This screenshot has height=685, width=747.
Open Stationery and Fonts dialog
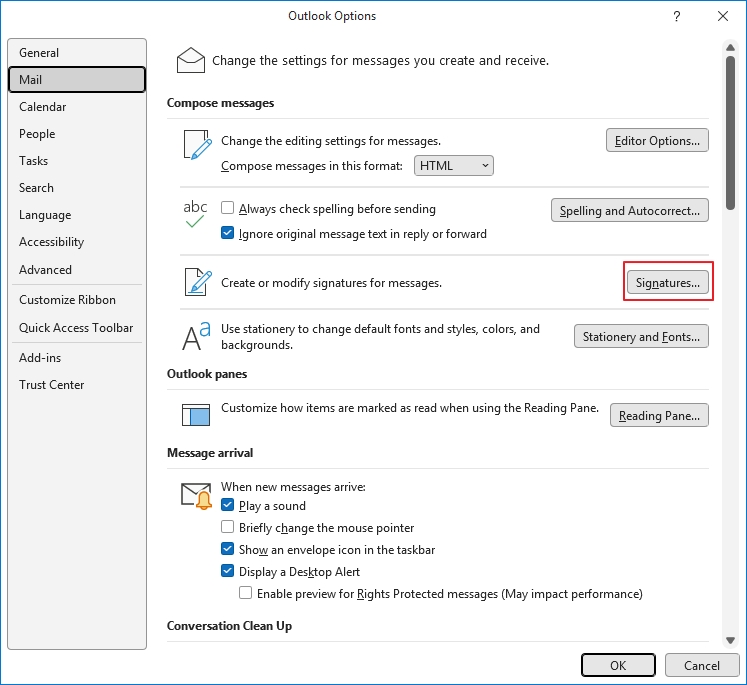click(641, 336)
